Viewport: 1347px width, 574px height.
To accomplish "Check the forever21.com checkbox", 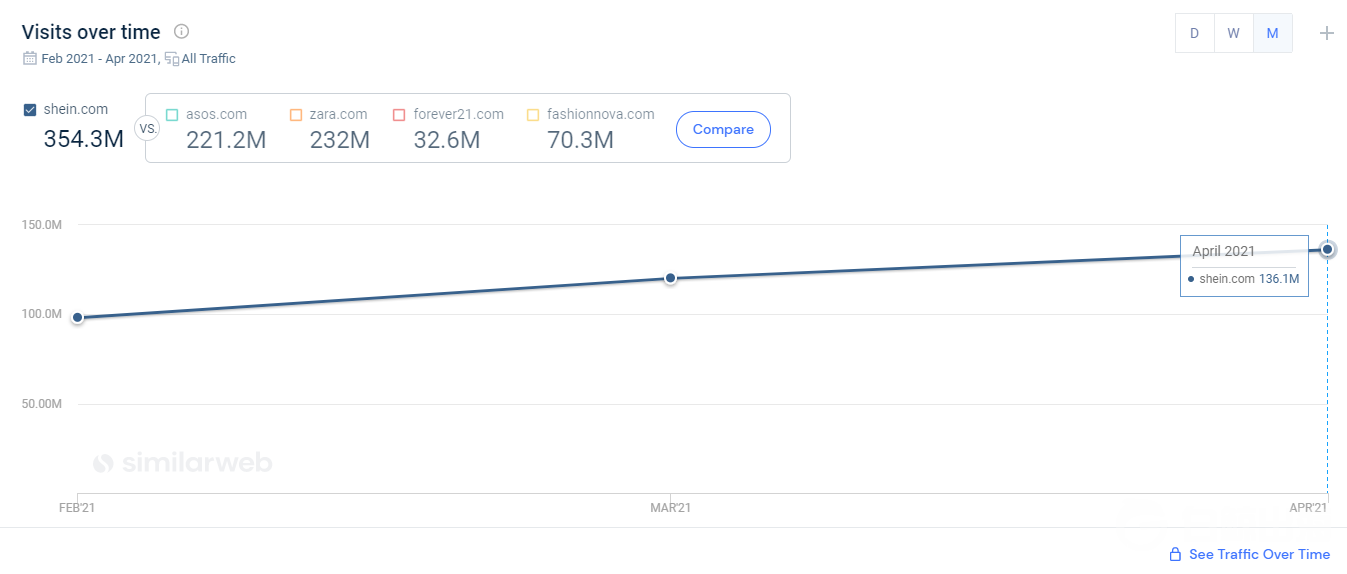I will 399,115.
